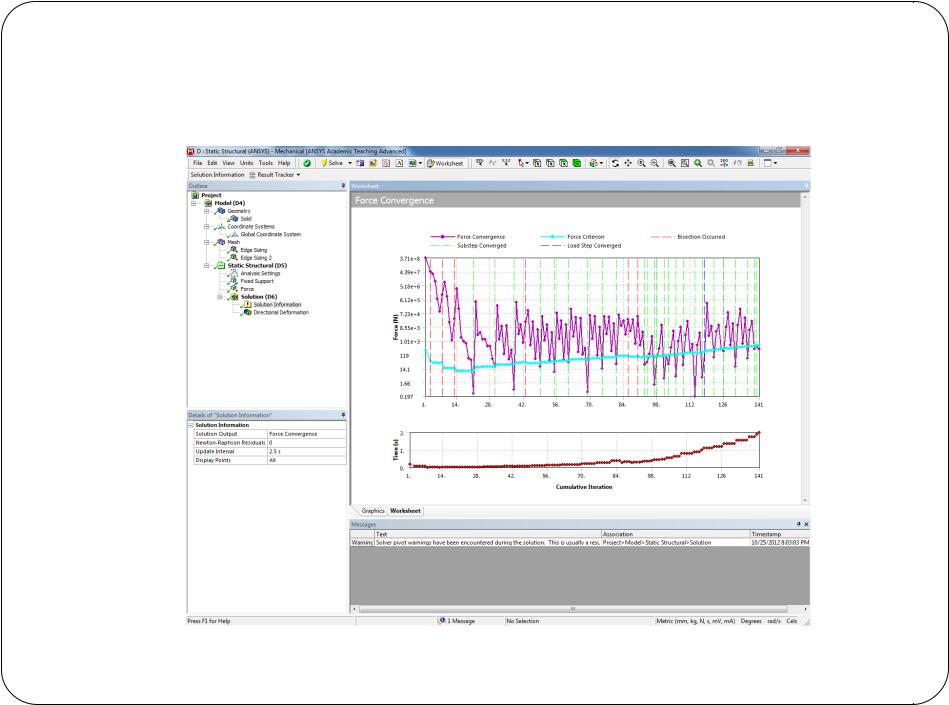
Task: Collapse the Solution Information details group
Action: click(191, 425)
